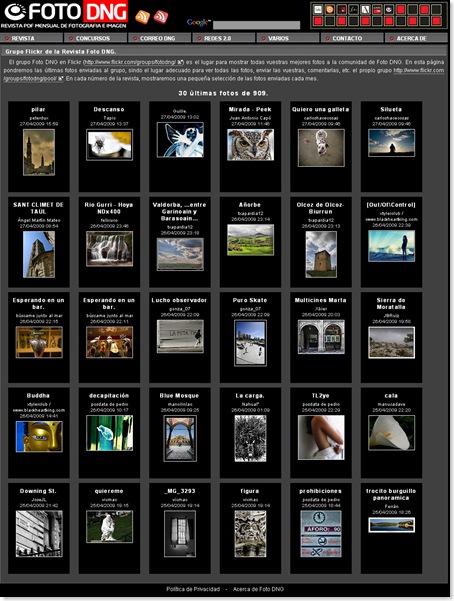454x601 pixels.
Task: Open the golden 'Buddha' thumbnail
Action: 39,437
